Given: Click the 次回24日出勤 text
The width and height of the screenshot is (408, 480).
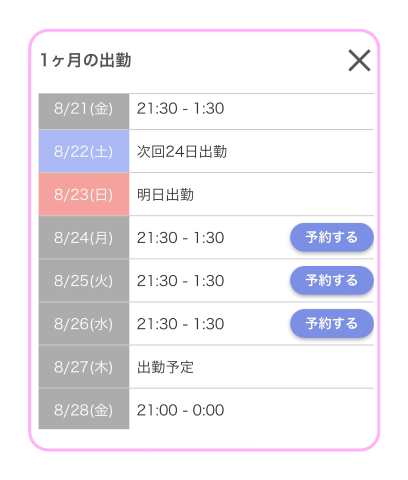Looking at the screenshot, I should pos(182,152).
